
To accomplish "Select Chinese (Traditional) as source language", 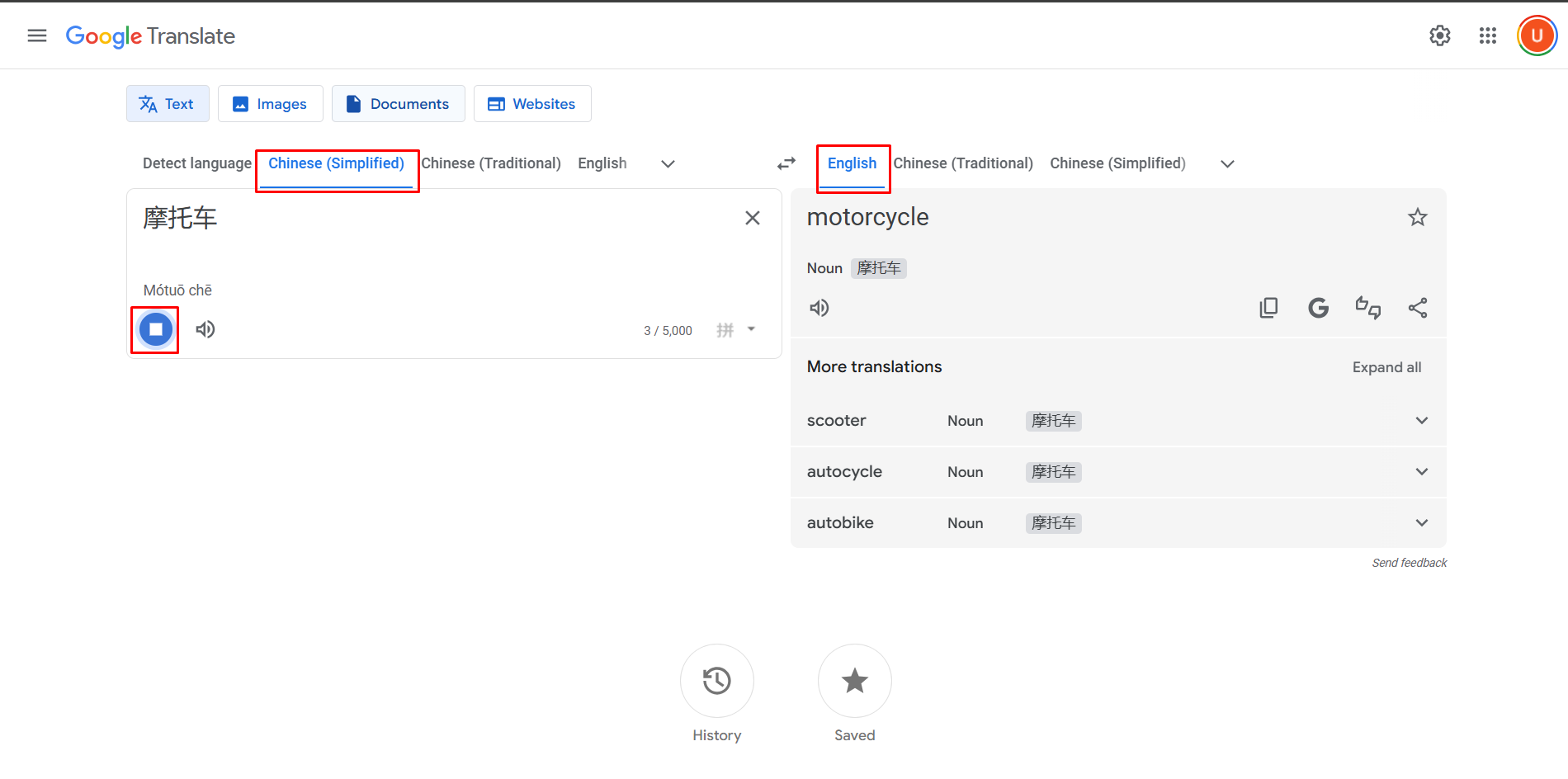I will pos(491,163).
